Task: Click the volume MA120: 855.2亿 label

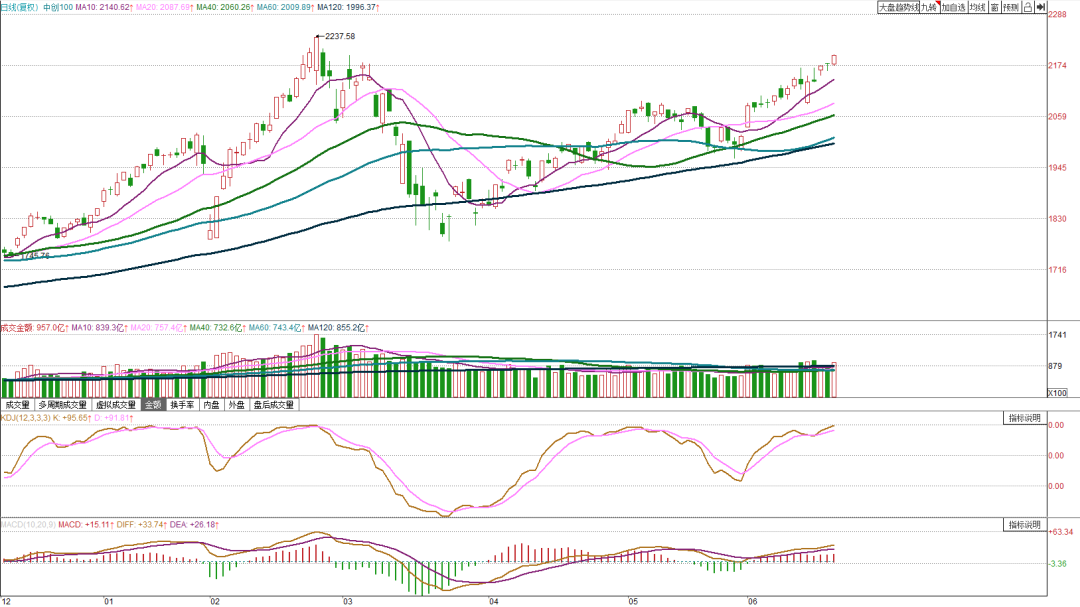Action: [x=338, y=328]
